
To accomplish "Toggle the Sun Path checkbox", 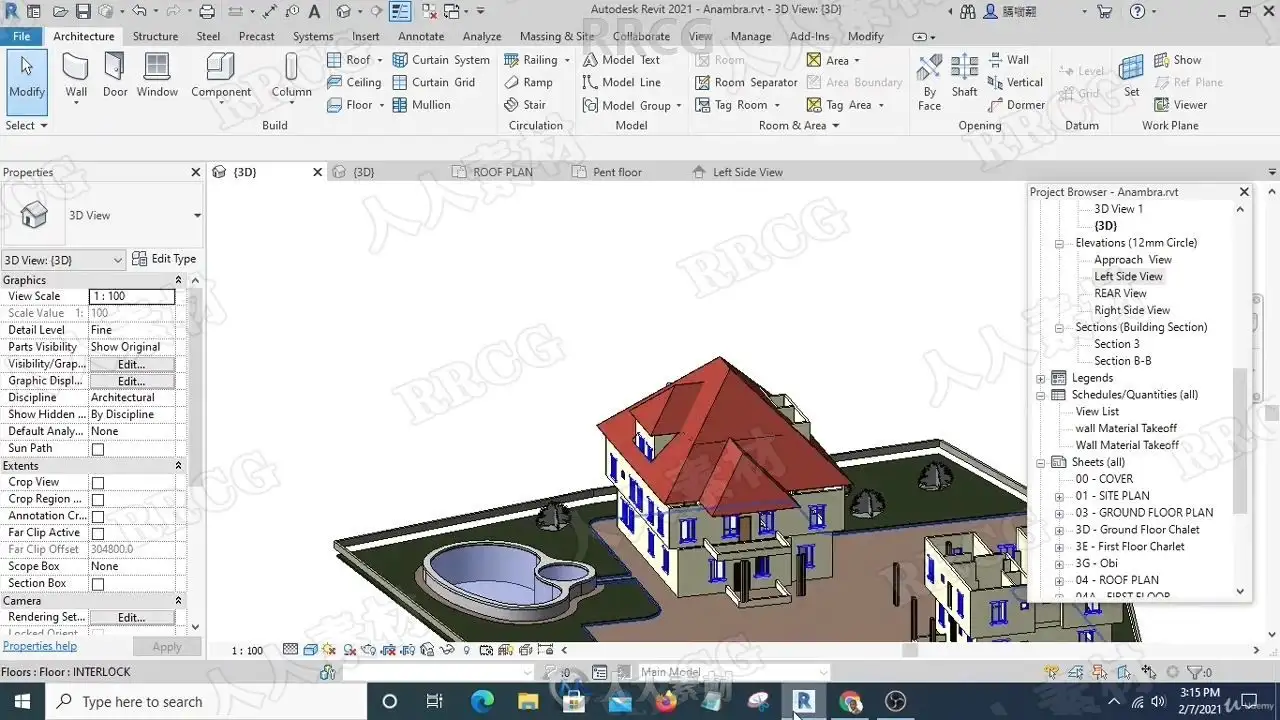I will click(x=98, y=449).
